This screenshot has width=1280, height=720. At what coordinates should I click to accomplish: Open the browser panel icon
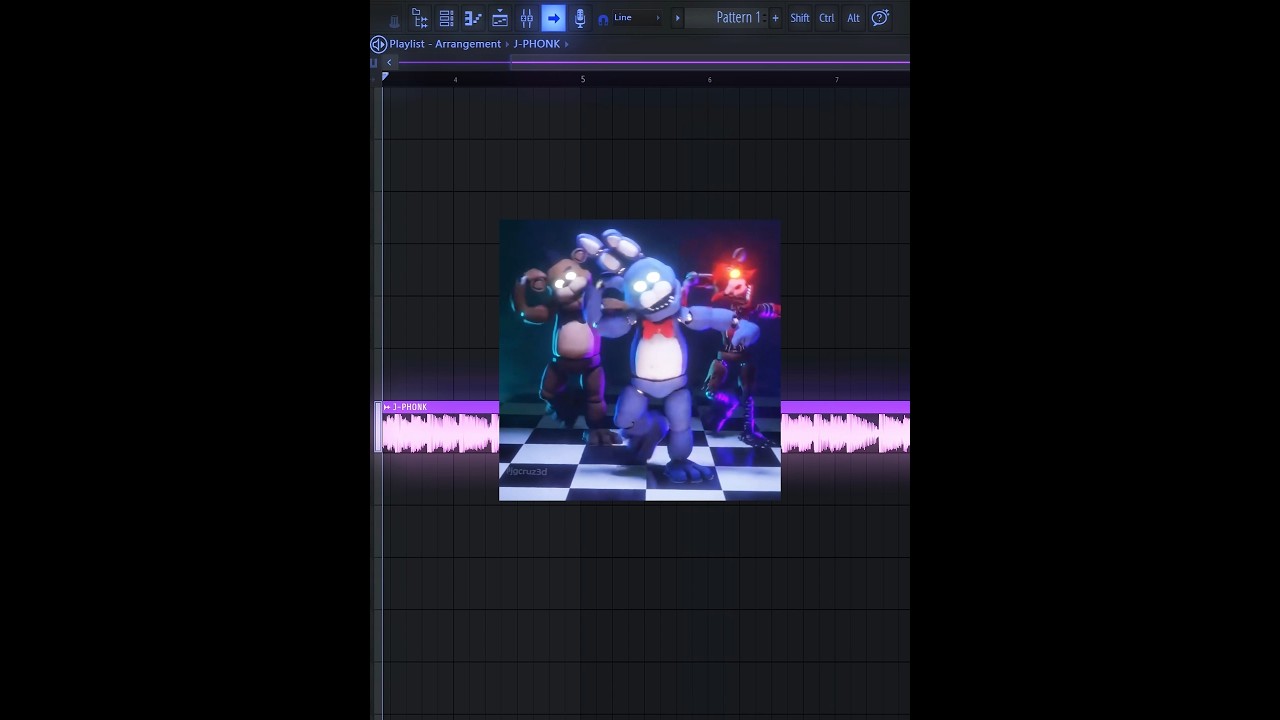click(x=420, y=18)
